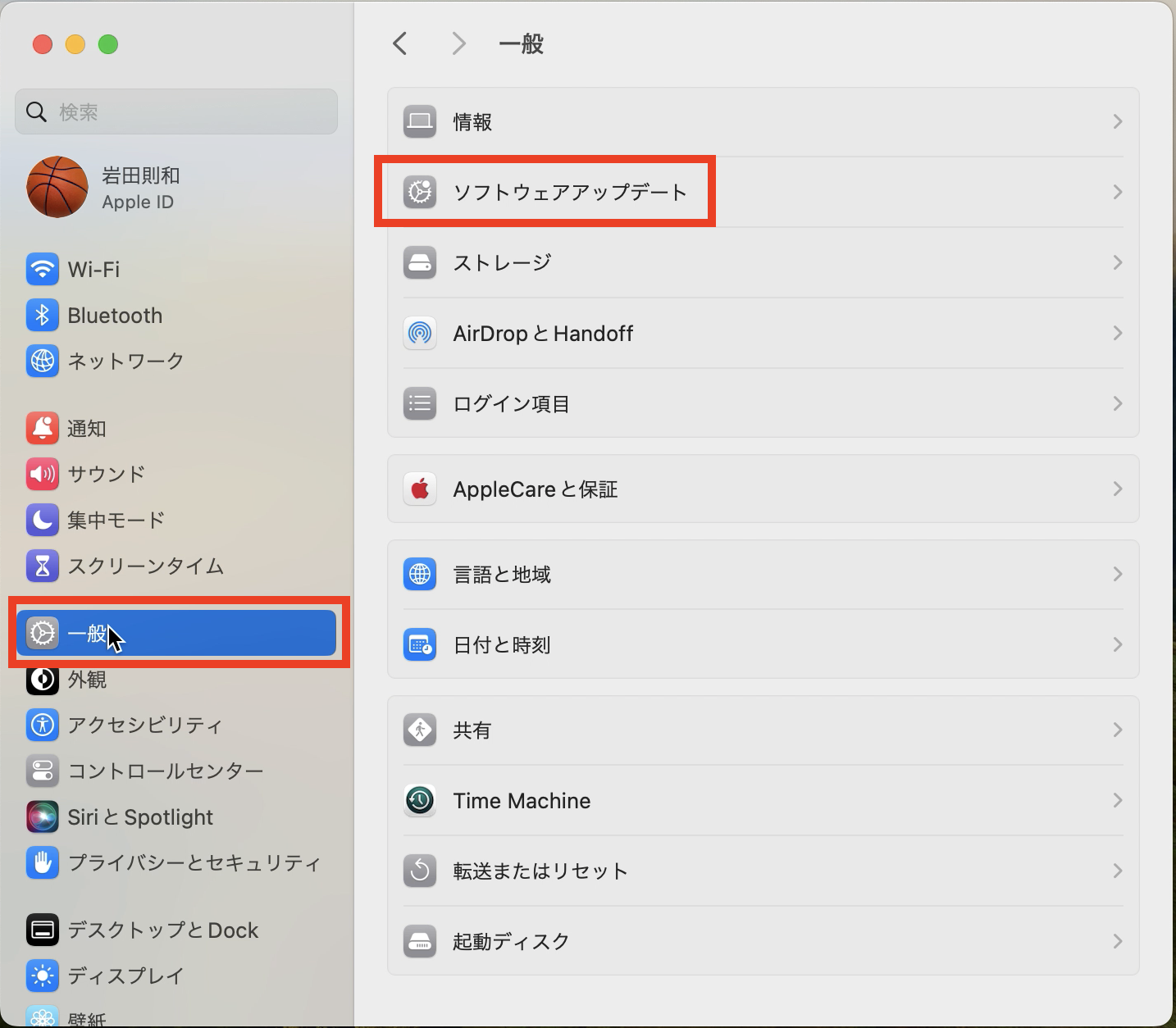The image size is (1176, 1028).
Task: Click the 日付と時刻 calendar icon
Action: [x=420, y=644]
